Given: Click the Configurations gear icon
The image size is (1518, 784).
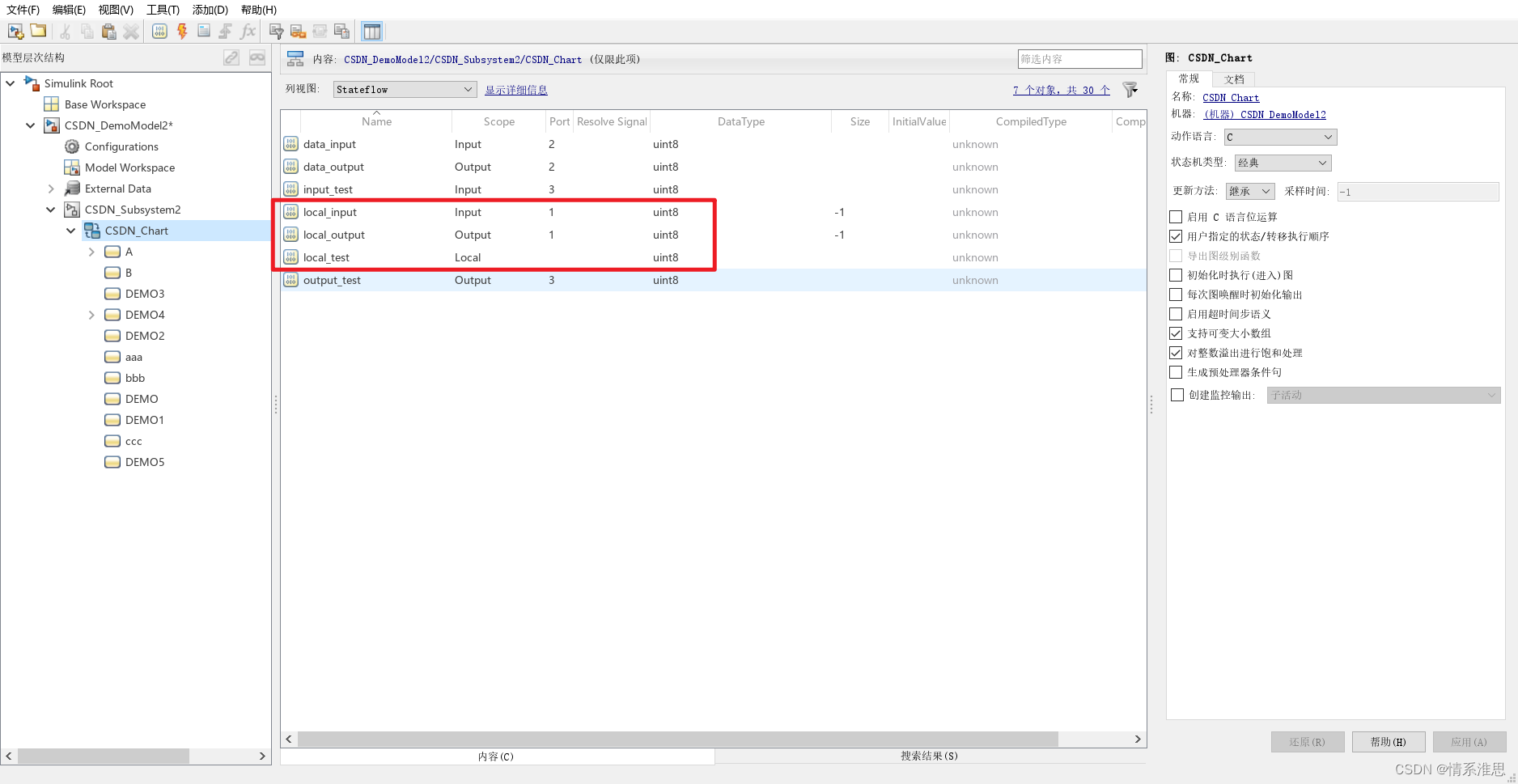Looking at the screenshot, I should 72,146.
